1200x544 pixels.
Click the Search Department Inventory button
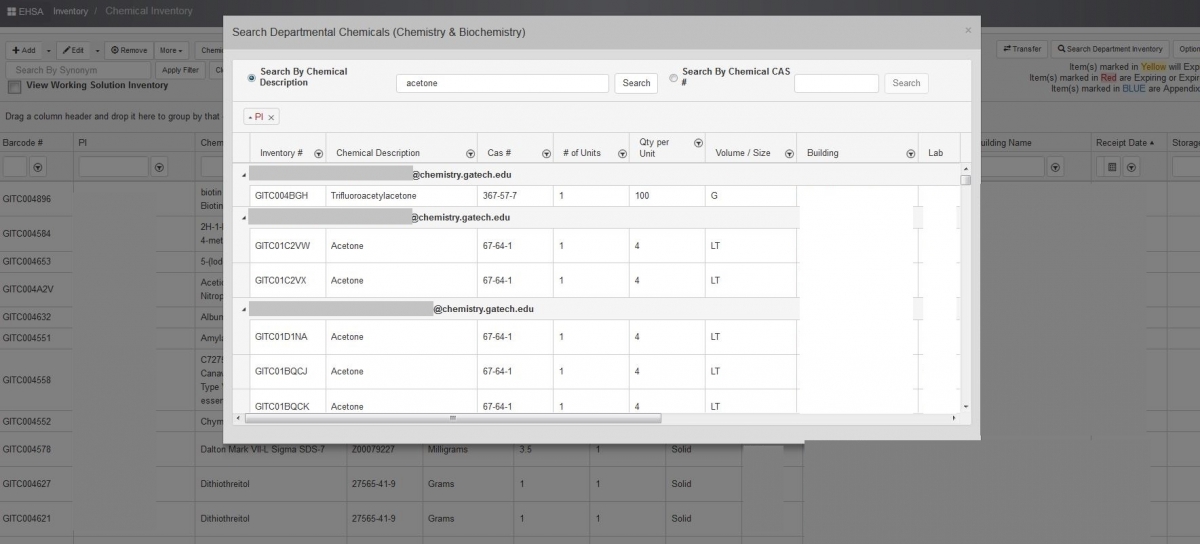pyautogui.click(x=1109, y=49)
